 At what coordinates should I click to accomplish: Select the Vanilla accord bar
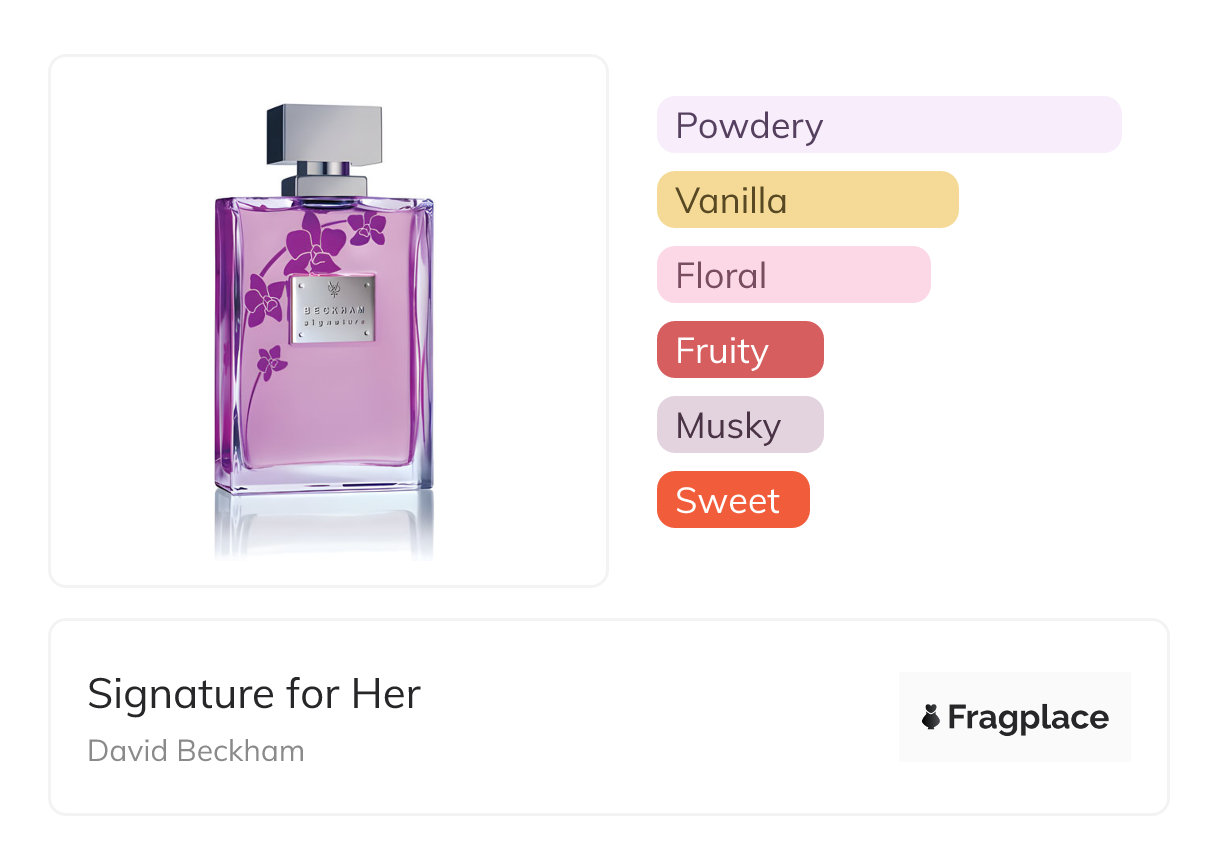click(807, 200)
